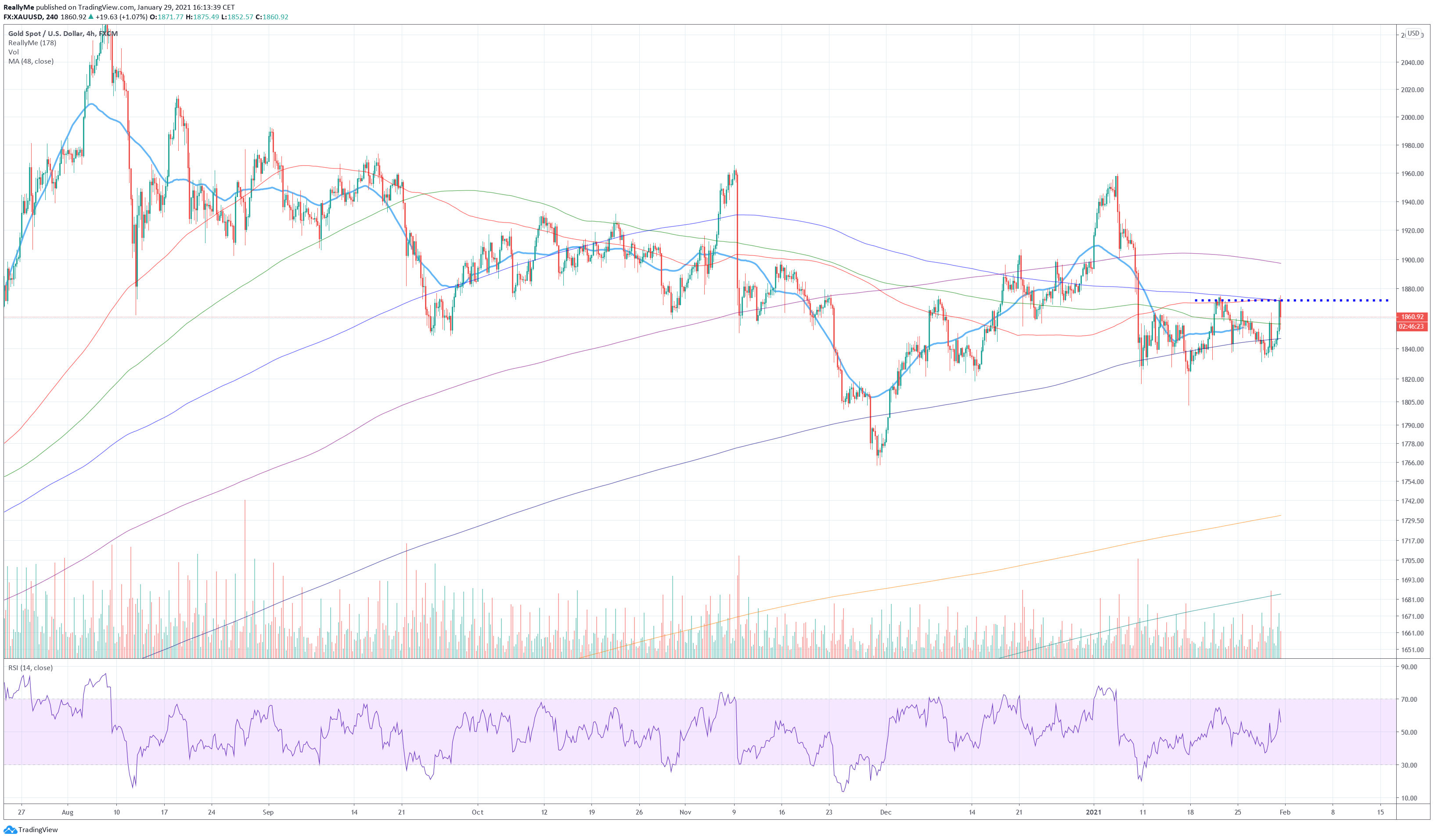The image size is (1434, 840).
Task: Click the 1840.00 price axis label
Action: pos(1412,349)
